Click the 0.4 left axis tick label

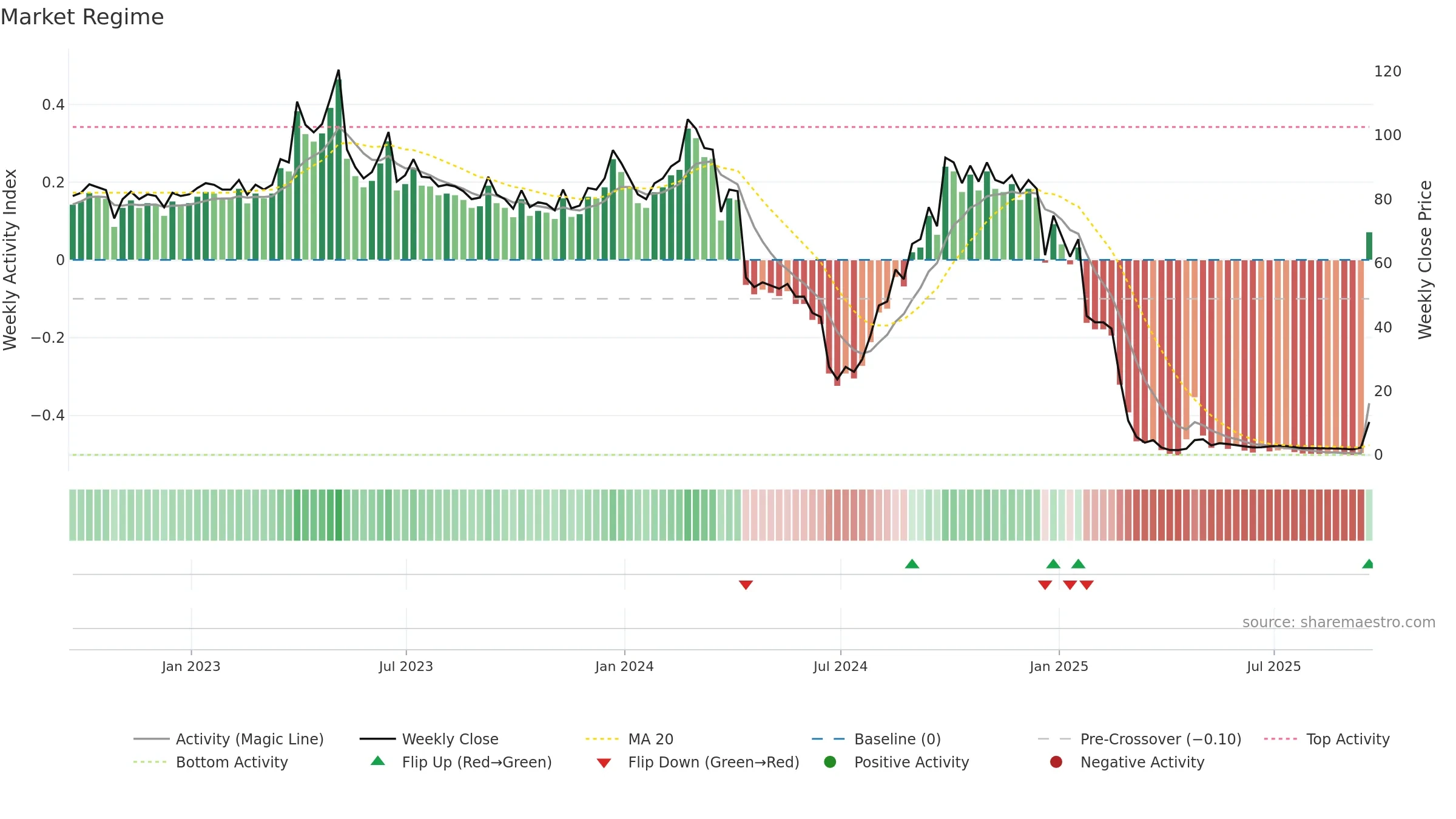click(x=53, y=105)
